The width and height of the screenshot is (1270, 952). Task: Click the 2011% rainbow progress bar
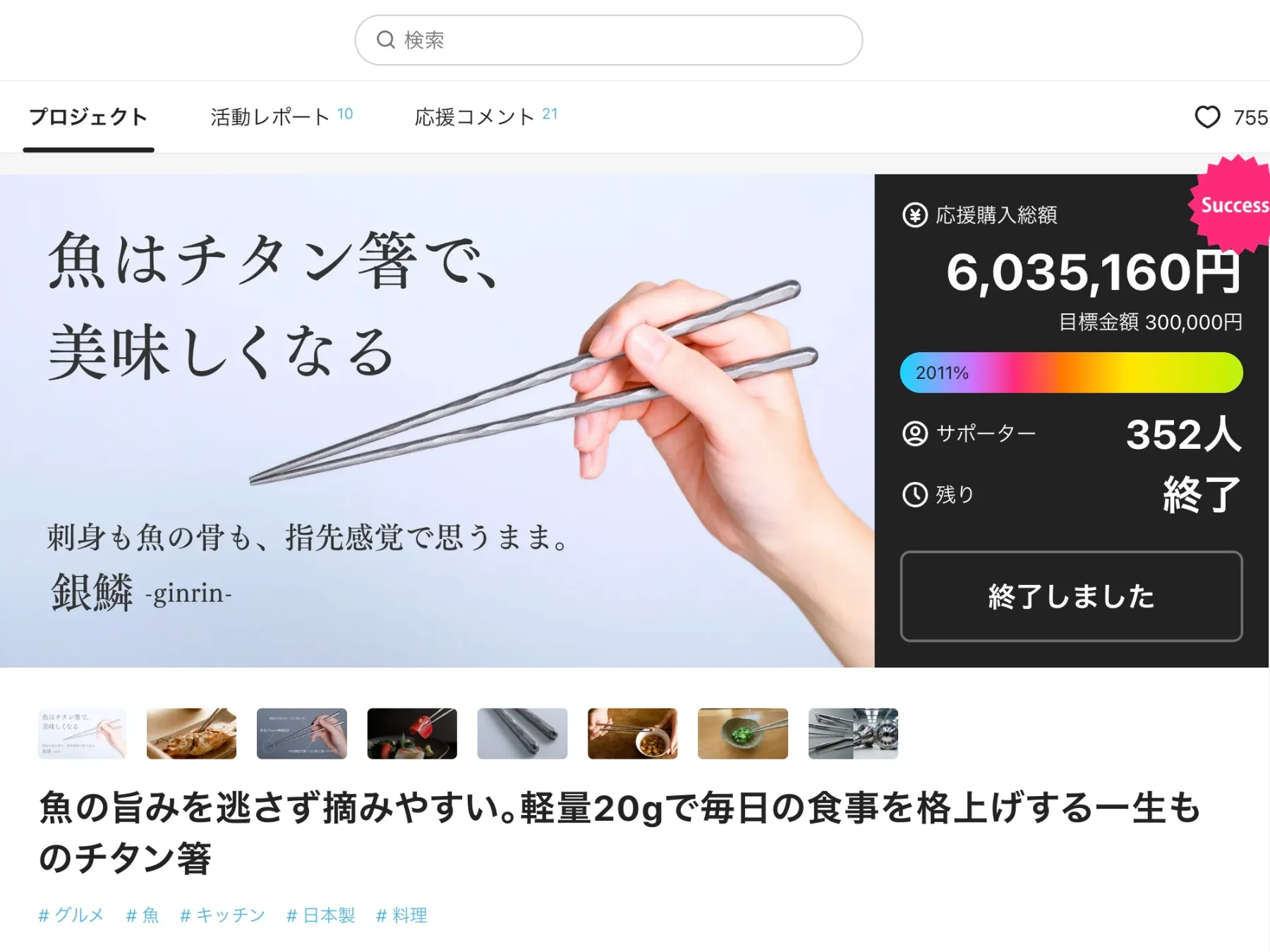1071,373
